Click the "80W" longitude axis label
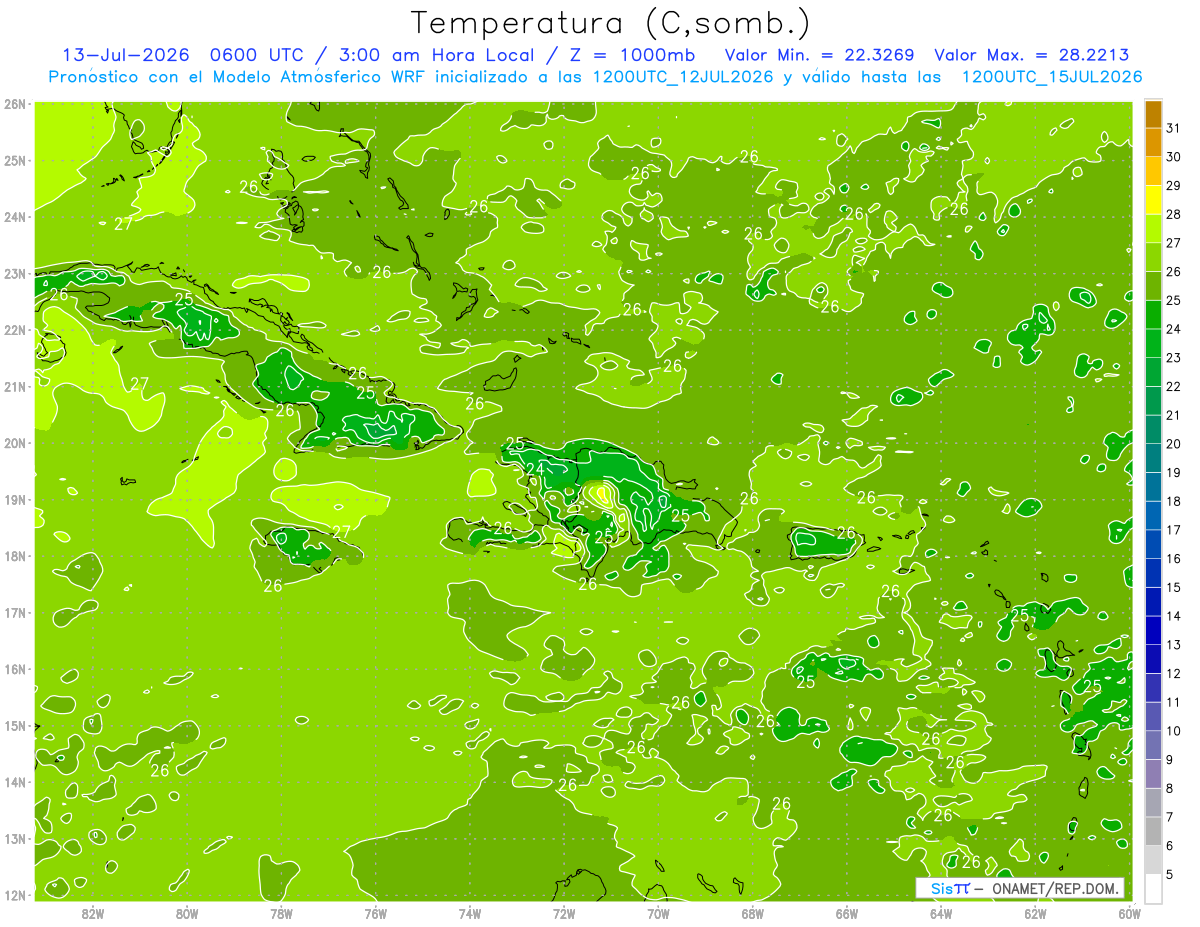This screenshot has height=927, width=1200. pyautogui.click(x=187, y=913)
